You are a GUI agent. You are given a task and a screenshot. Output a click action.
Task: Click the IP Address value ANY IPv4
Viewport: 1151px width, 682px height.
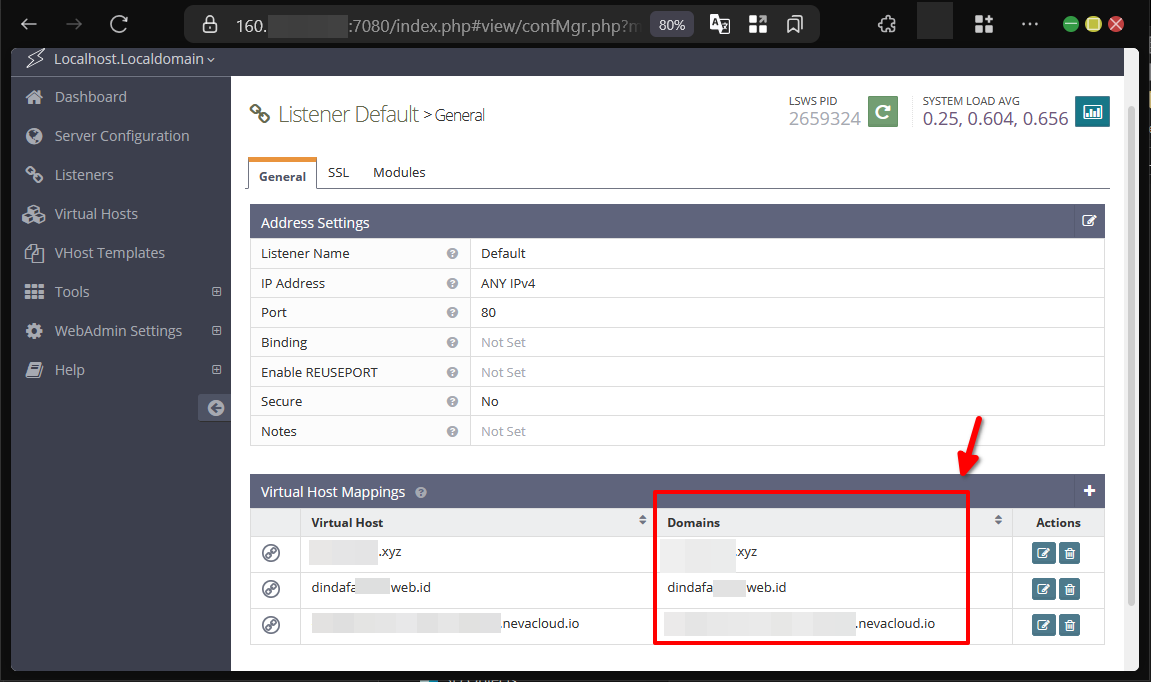point(508,283)
